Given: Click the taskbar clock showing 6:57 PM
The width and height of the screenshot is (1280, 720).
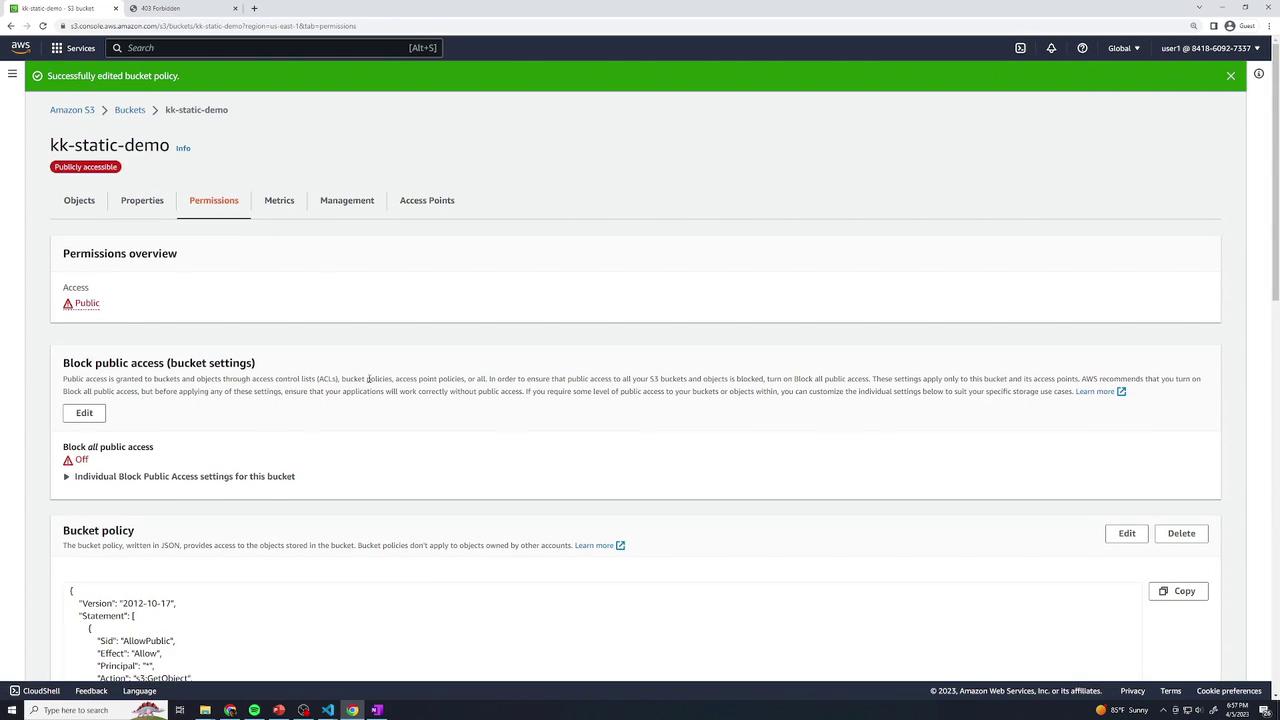Looking at the screenshot, I should [1237, 710].
